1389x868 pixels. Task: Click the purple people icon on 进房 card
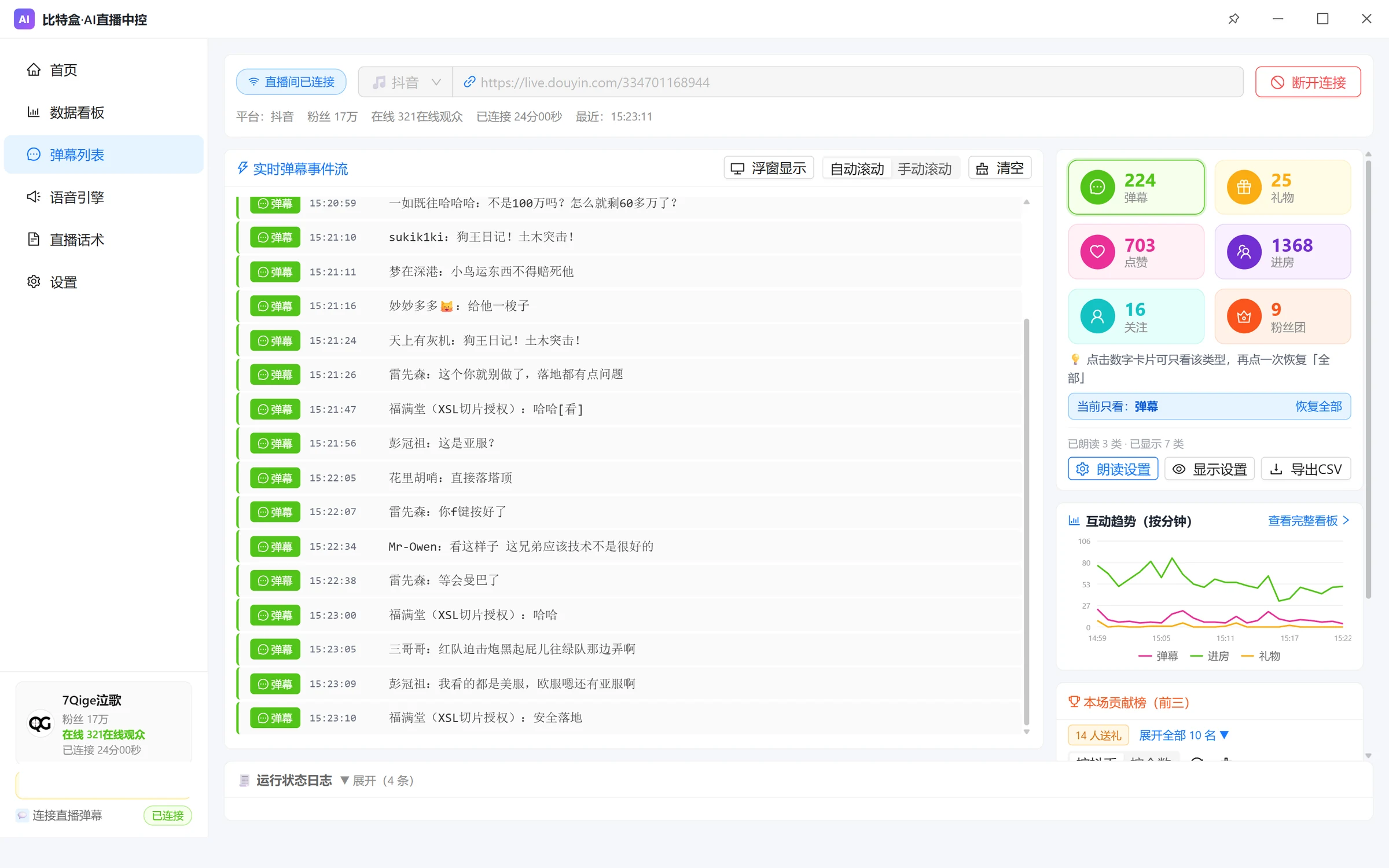1244,252
